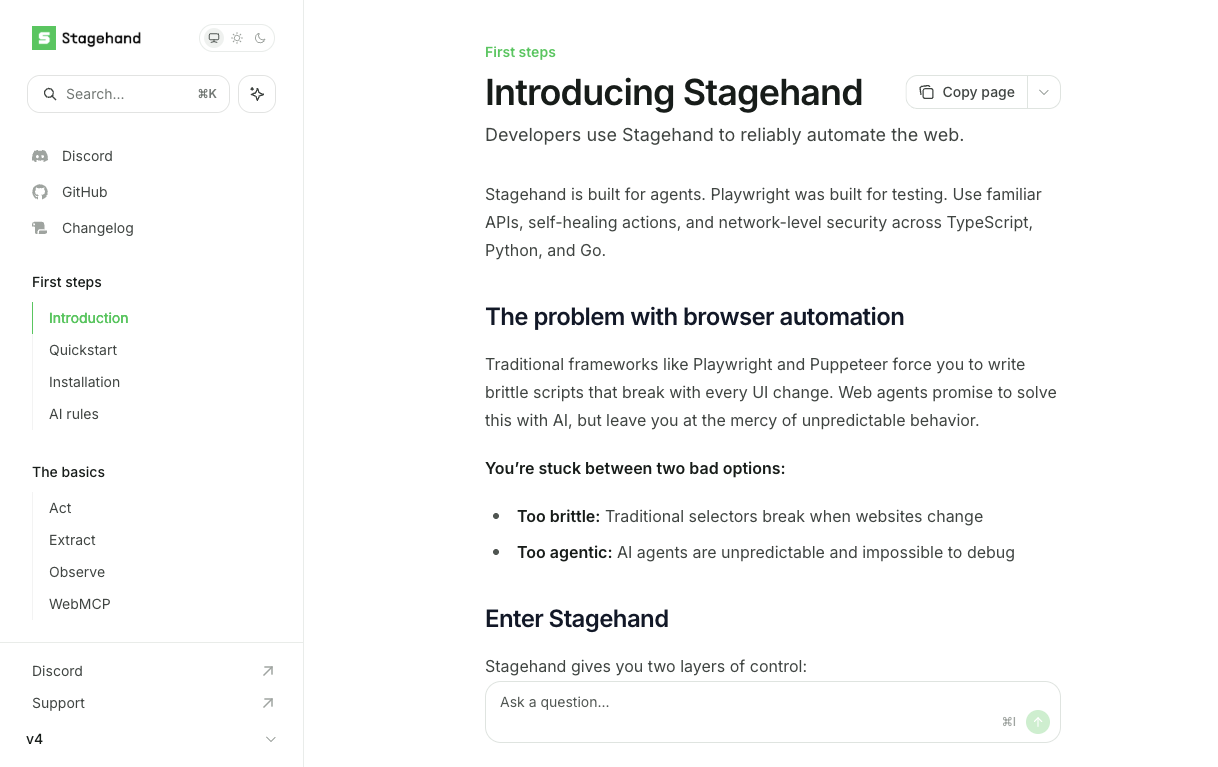The width and height of the screenshot is (1218, 767).
Task: Open the Changelog link in sidebar
Action: 98,228
